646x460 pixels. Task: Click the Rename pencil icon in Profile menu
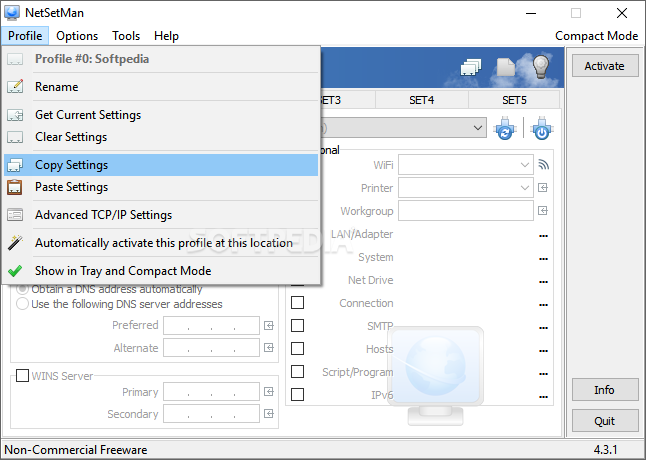(x=15, y=86)
